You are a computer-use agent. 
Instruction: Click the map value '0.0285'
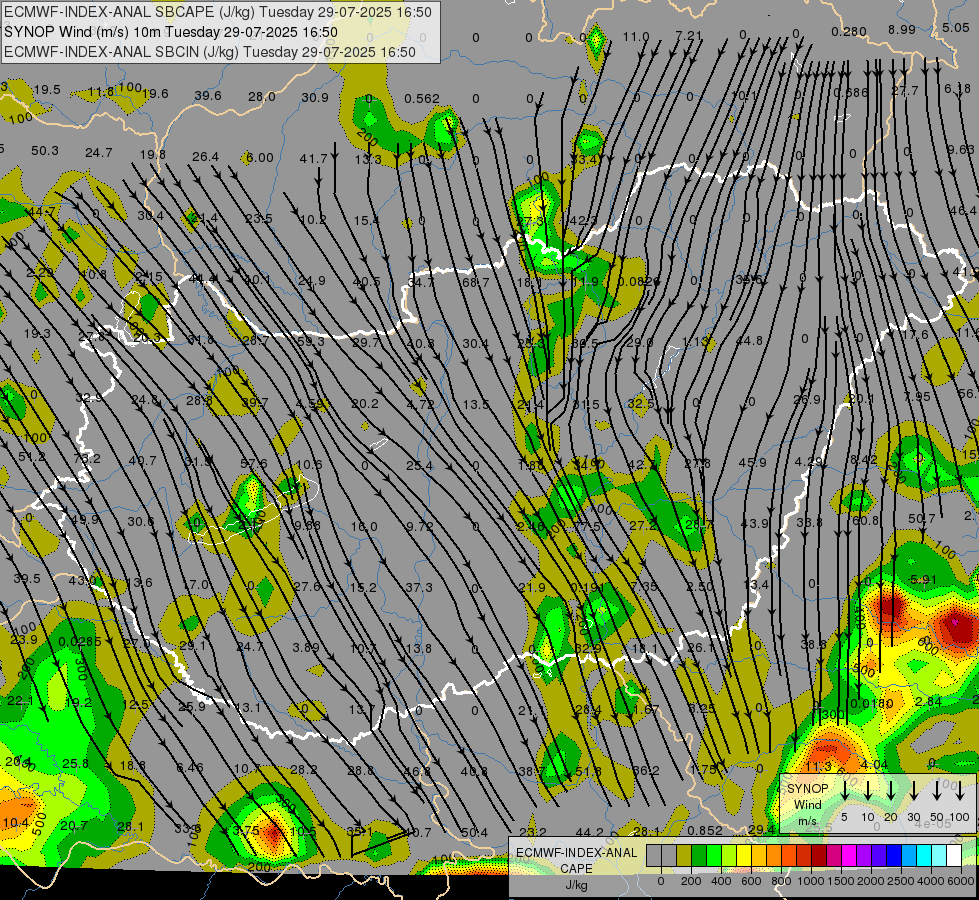point(79,641)
